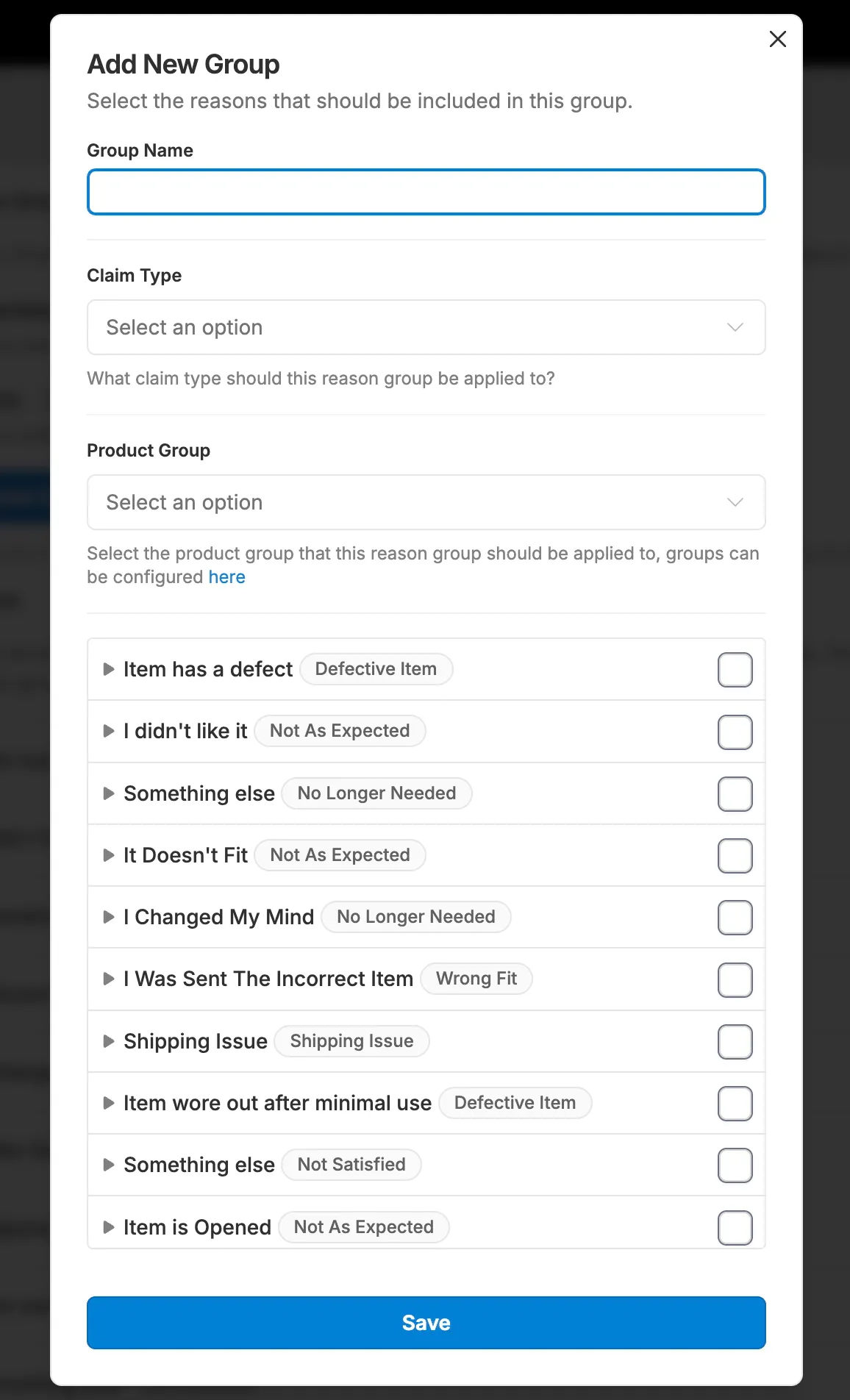Expand the "Item has a defect" reason
The width and height of the screenshot is (850, 1400).
(108, 669)
